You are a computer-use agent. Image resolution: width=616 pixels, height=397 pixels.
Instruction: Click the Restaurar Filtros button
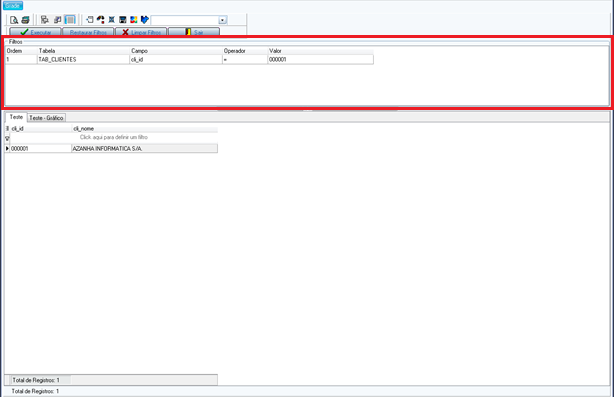(88, 32)
